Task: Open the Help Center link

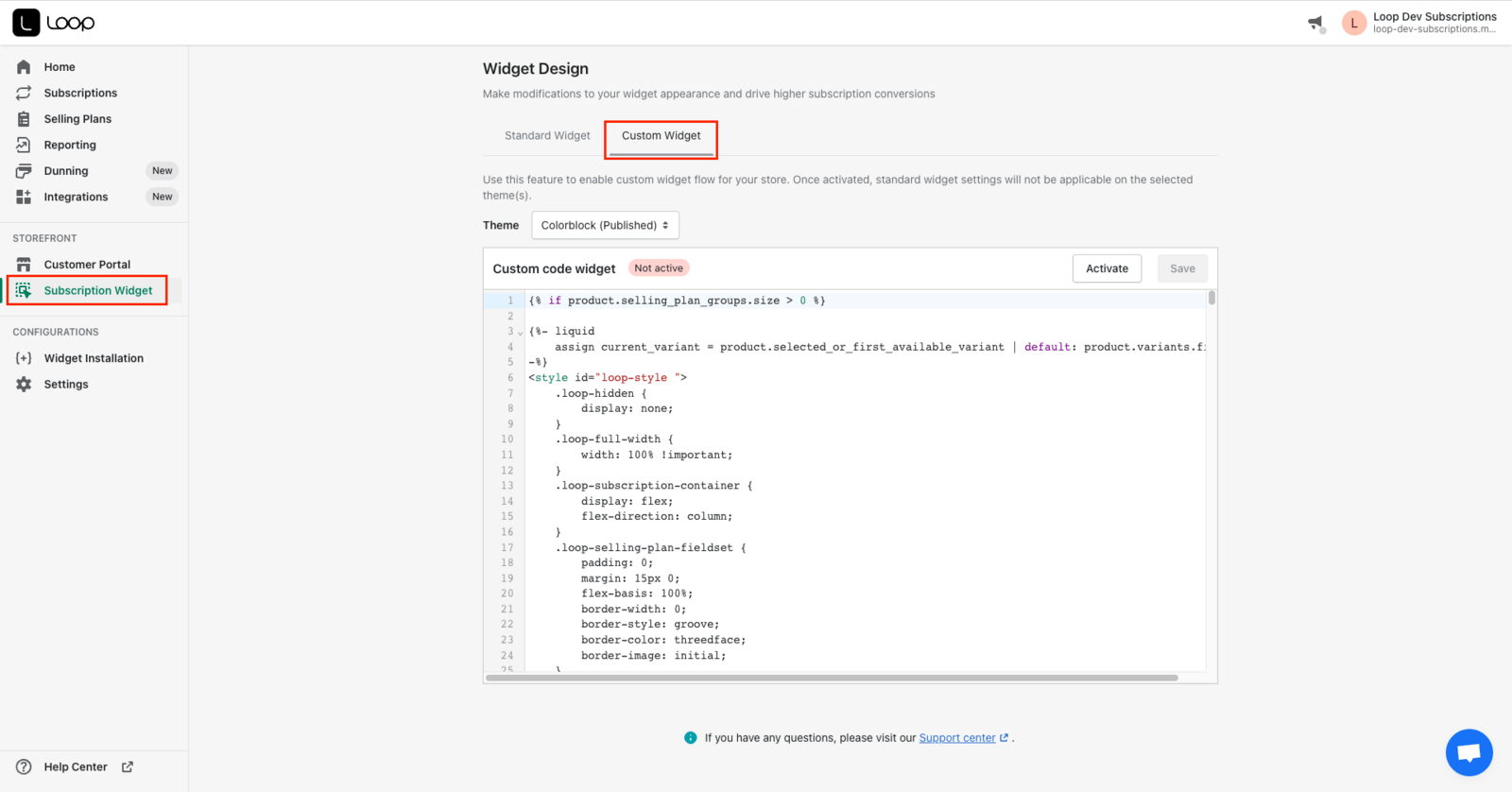Action: pos(76,766)
